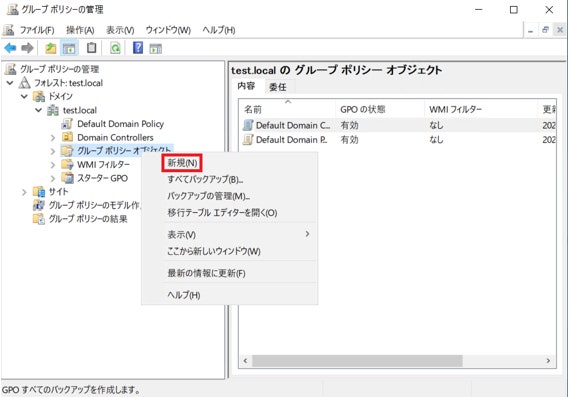Open the ヘルプ(H) menu in the menu bar
The width and height of the screenshot is (570, 397).
[x=219, y=30]
